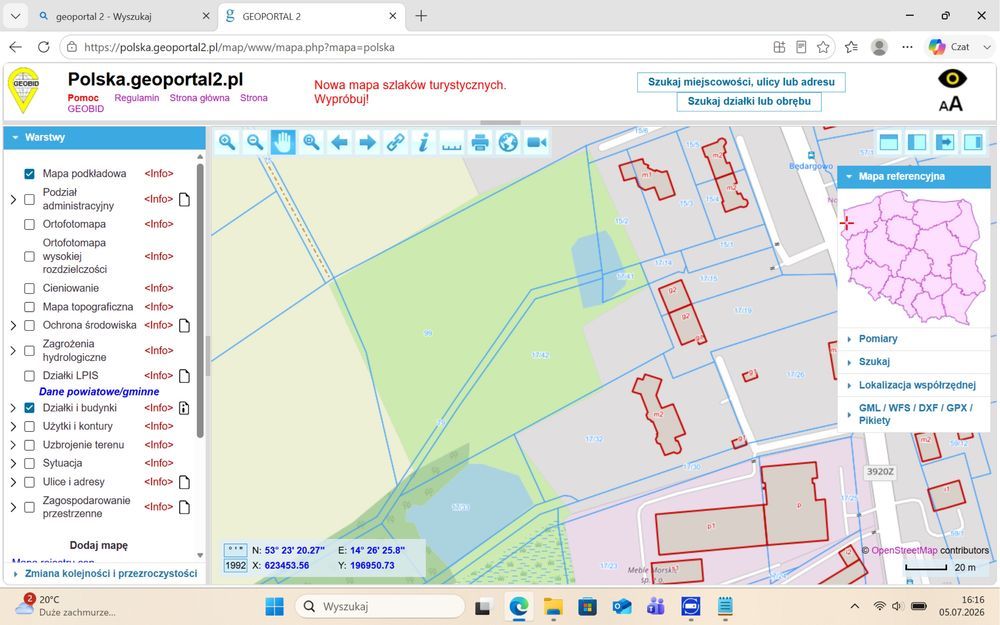Open the Regulamin link
Viewport: 1000px width, 625px height.
(136, 98)
